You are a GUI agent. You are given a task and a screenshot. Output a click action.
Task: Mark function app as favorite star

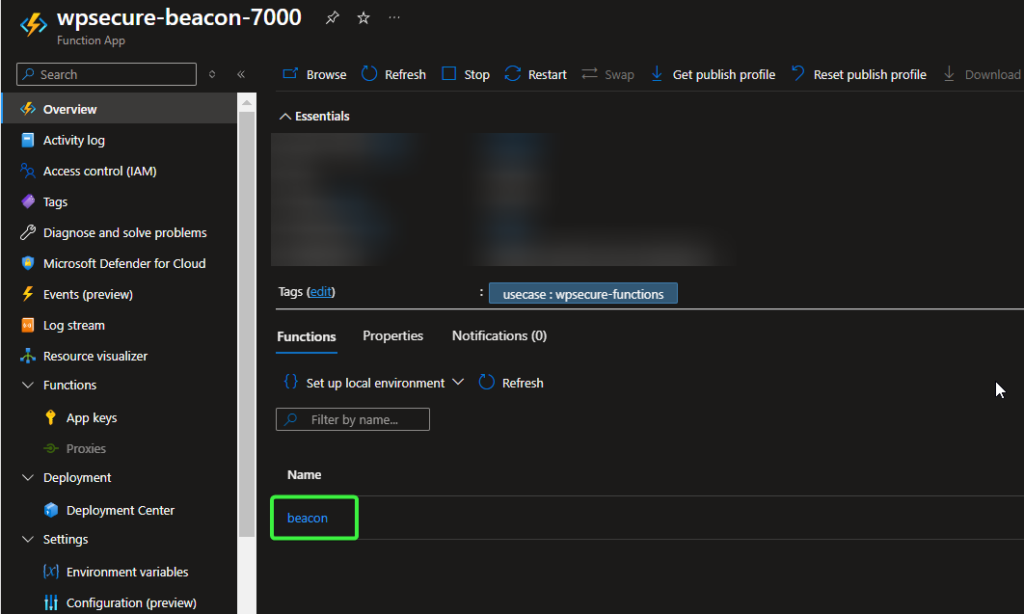pos(363,18)
